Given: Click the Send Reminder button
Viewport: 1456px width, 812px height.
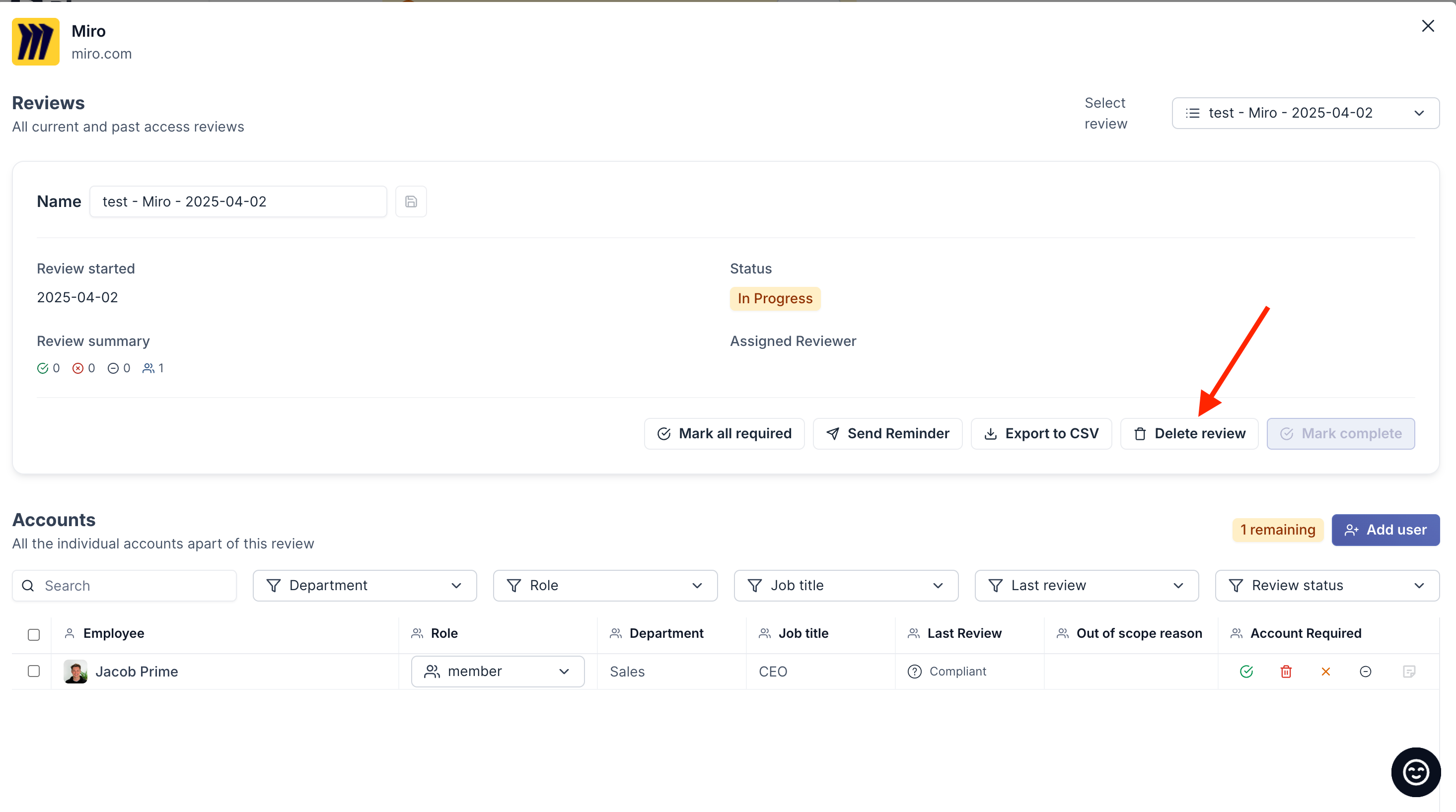Looking at the screenshot, I should (887, 433).
